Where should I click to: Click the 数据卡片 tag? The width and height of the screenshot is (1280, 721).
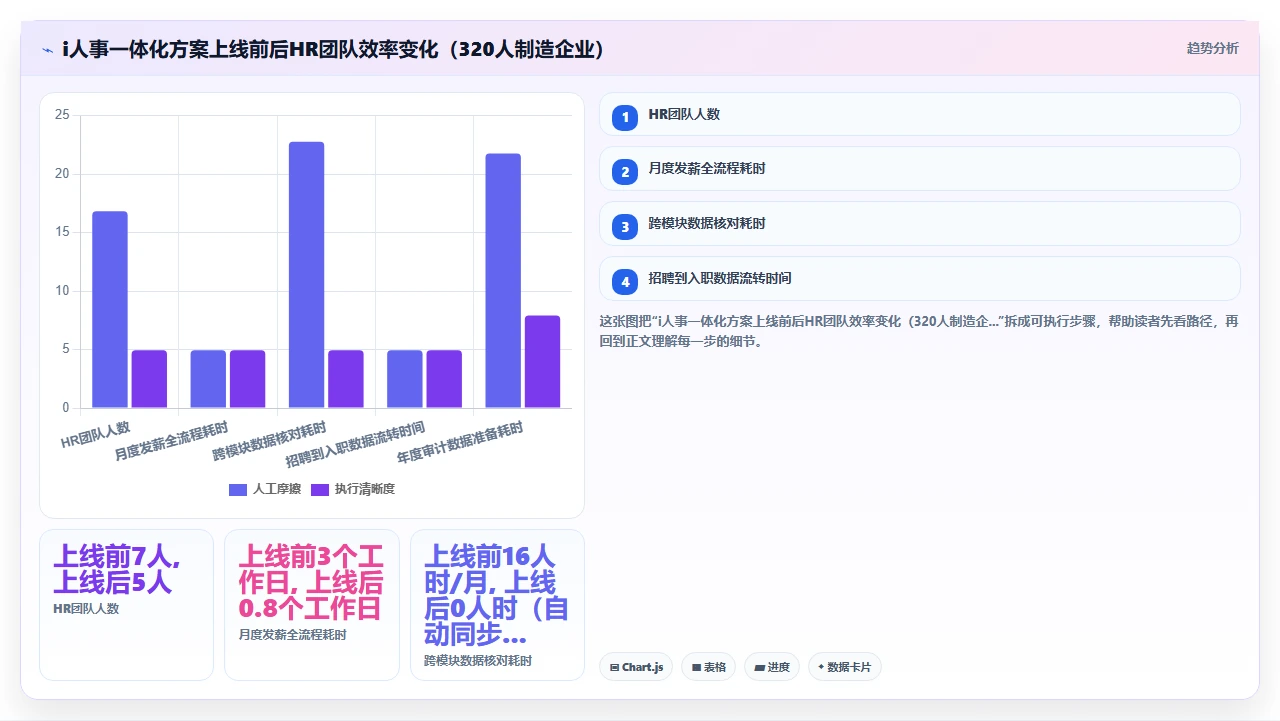pyautogui.click(x=845, y=667)
